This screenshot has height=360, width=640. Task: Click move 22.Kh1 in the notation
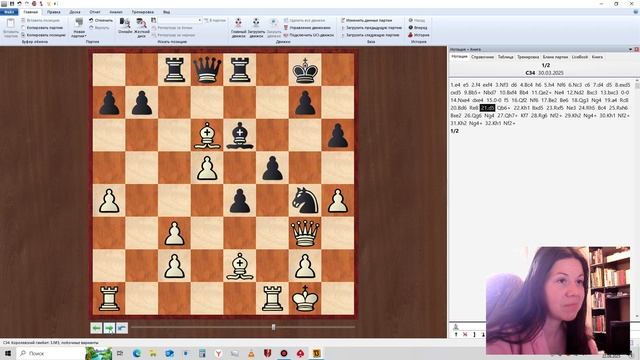click(x=521, y=108)
